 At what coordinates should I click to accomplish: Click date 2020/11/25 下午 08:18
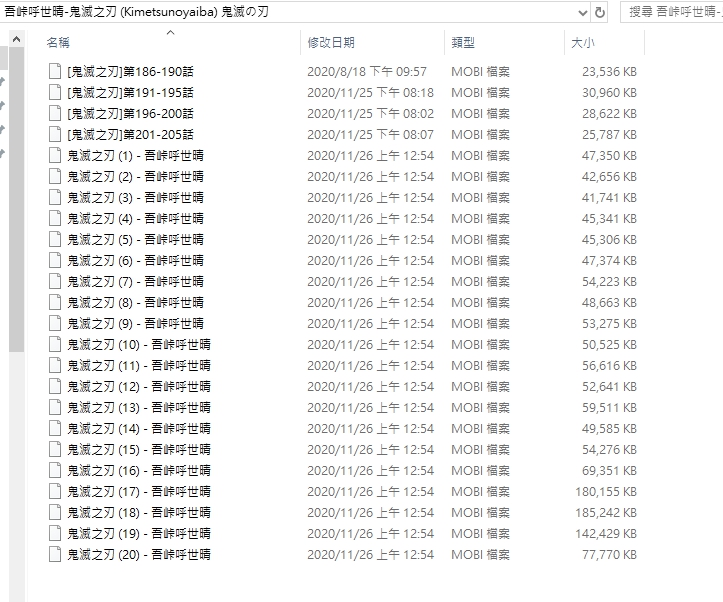point(371,93)
